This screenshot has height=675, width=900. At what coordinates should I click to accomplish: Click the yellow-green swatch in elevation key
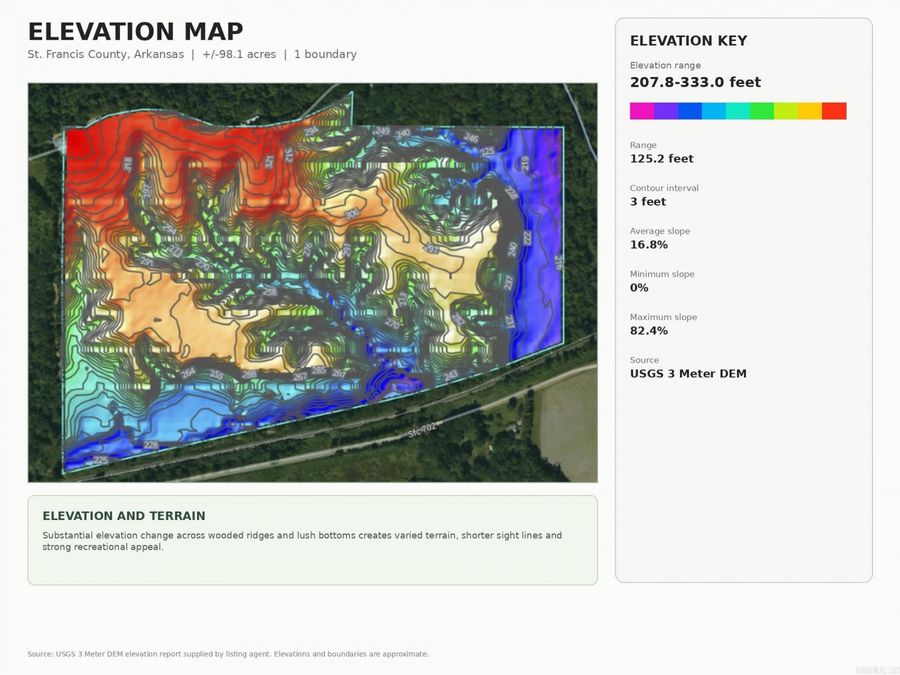[786, 111]
